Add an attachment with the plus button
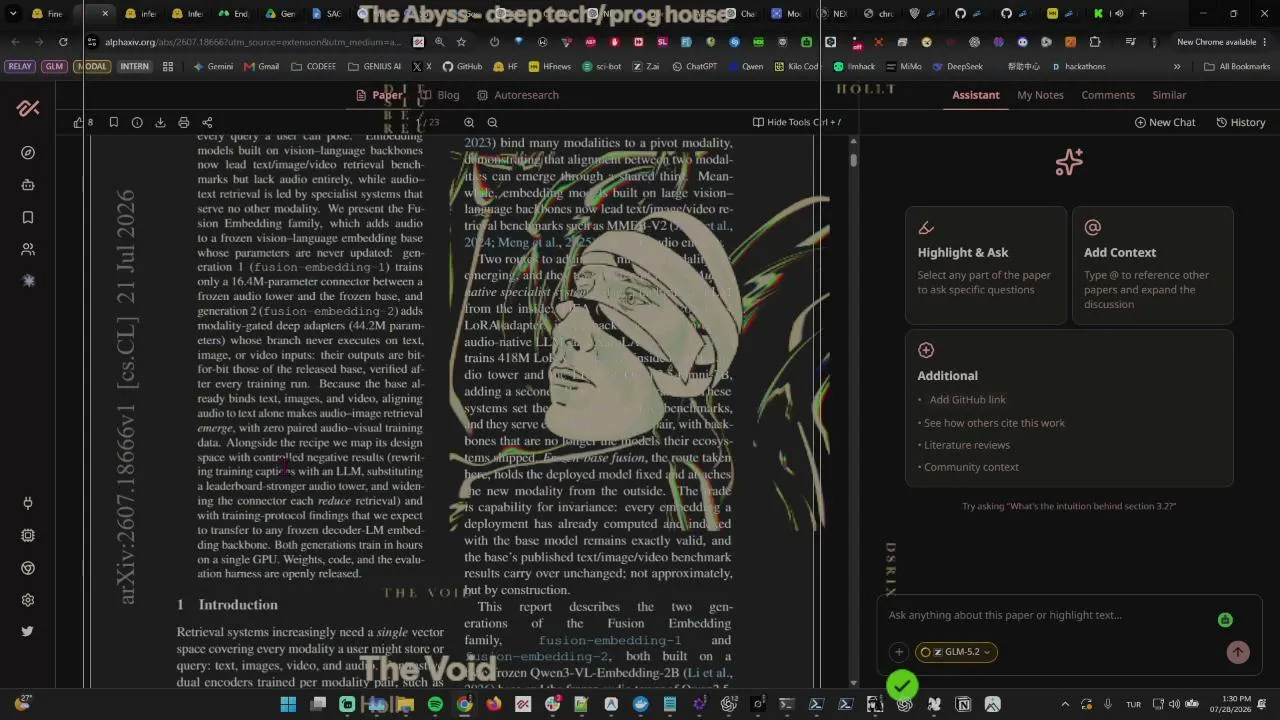The height and width of the screenshot is (720, 1280). 898,652
